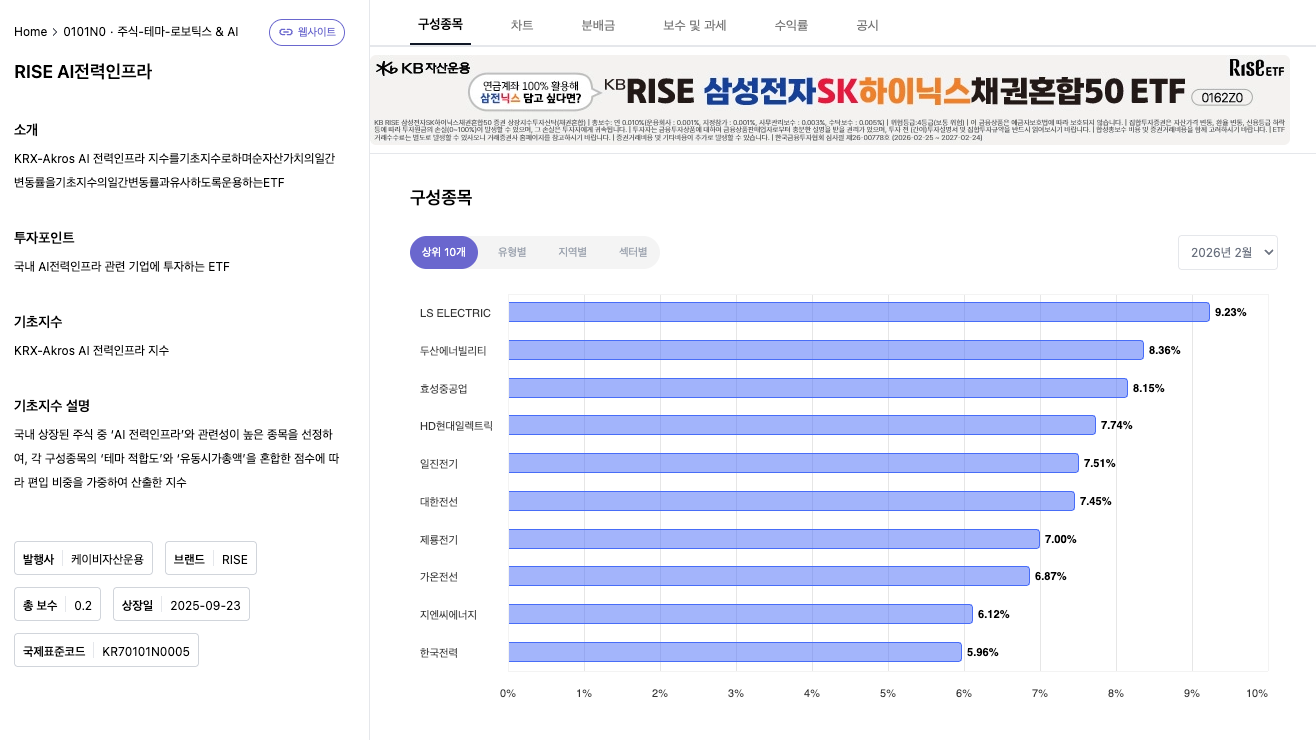Switch to the 공시 tab

[867, 24]
